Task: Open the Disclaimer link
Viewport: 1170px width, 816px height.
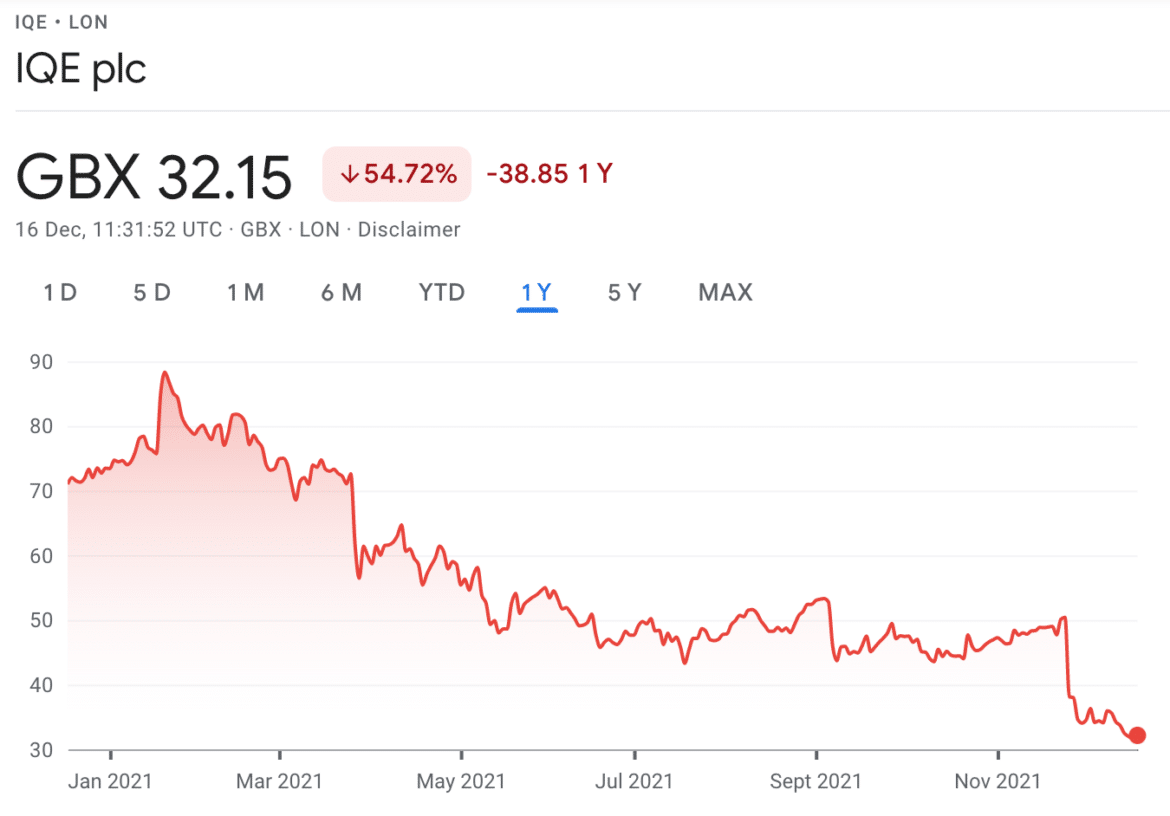Action: pos(411,229)
